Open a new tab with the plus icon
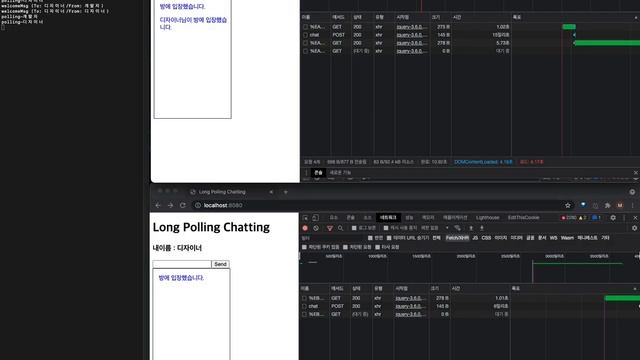 coord(286,192)
